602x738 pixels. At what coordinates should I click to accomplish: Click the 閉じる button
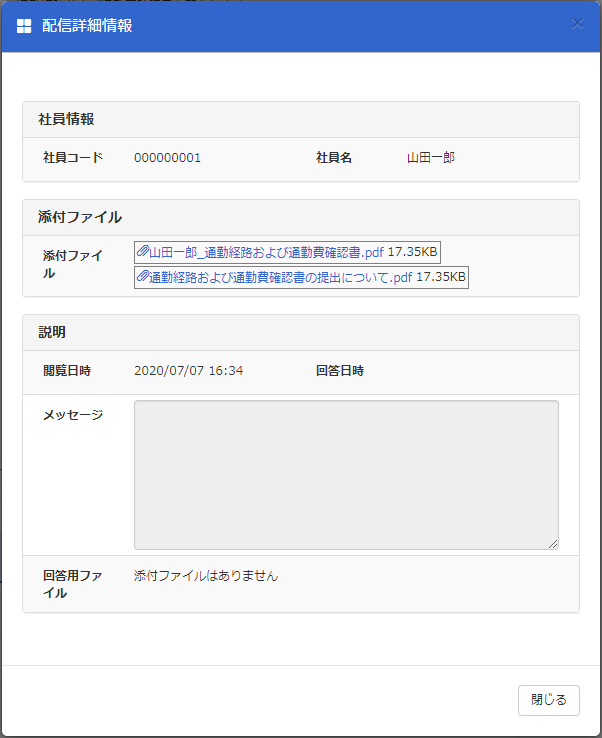(x=549, y=700)
